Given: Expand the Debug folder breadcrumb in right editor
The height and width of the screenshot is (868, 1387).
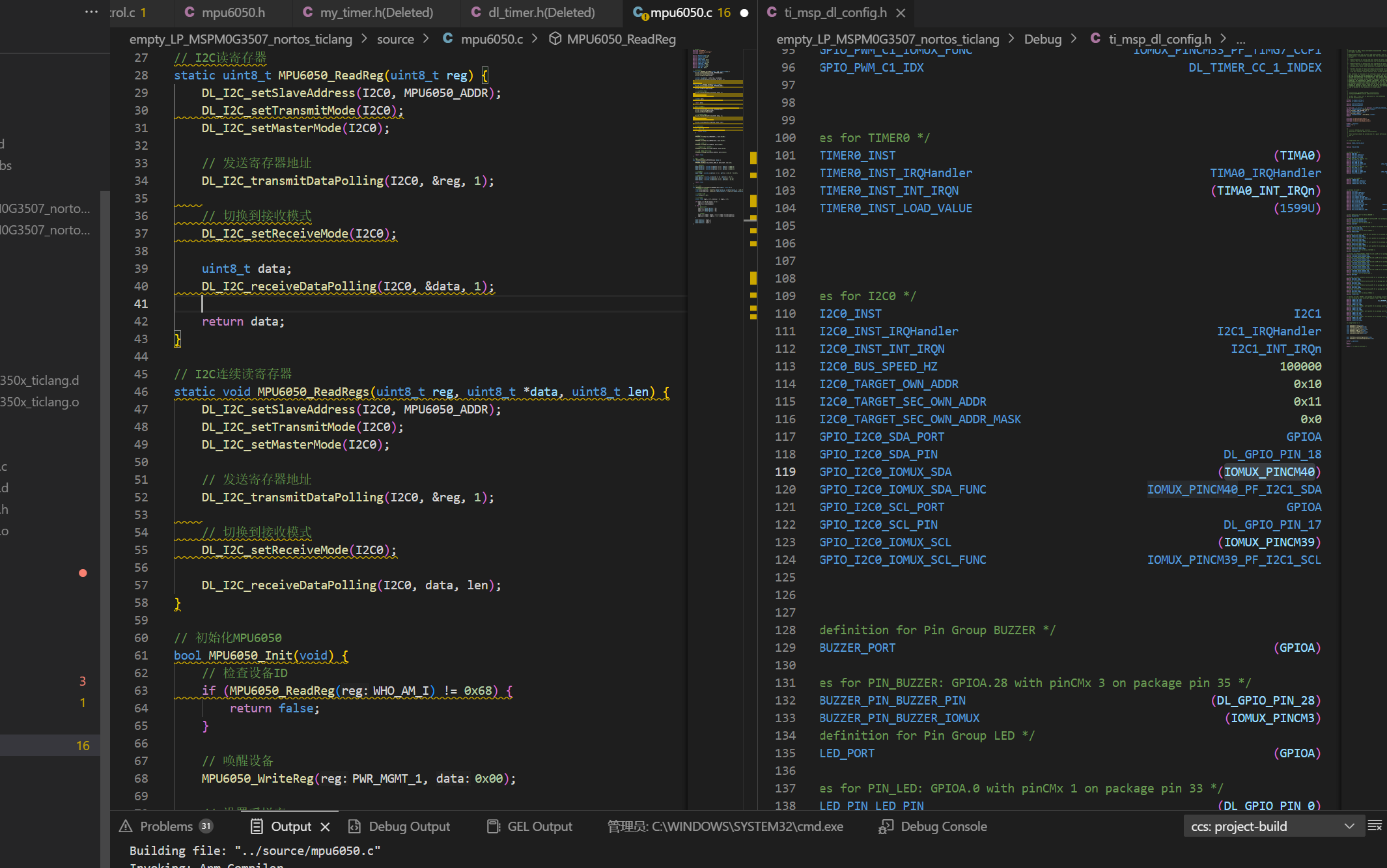Looking at the screenshot, I should 1043,39.
